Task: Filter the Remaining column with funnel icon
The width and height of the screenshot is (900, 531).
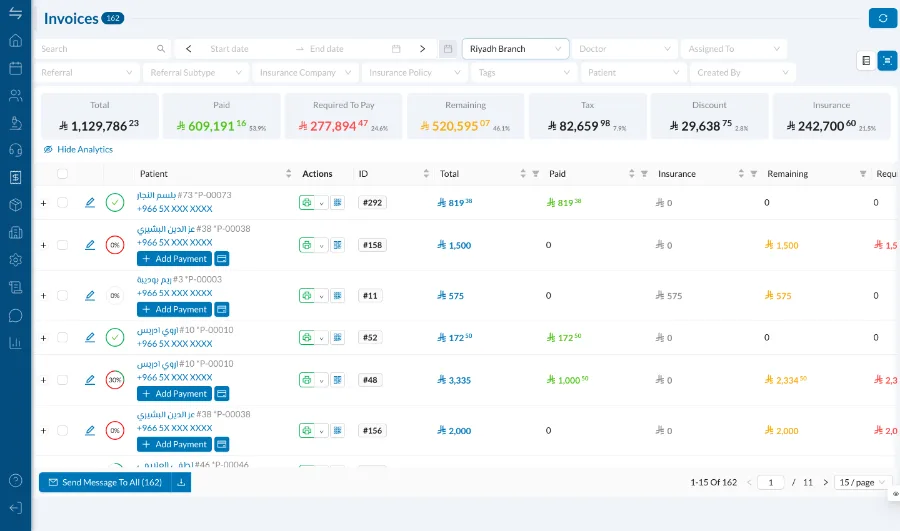Action: click(863, 174)
